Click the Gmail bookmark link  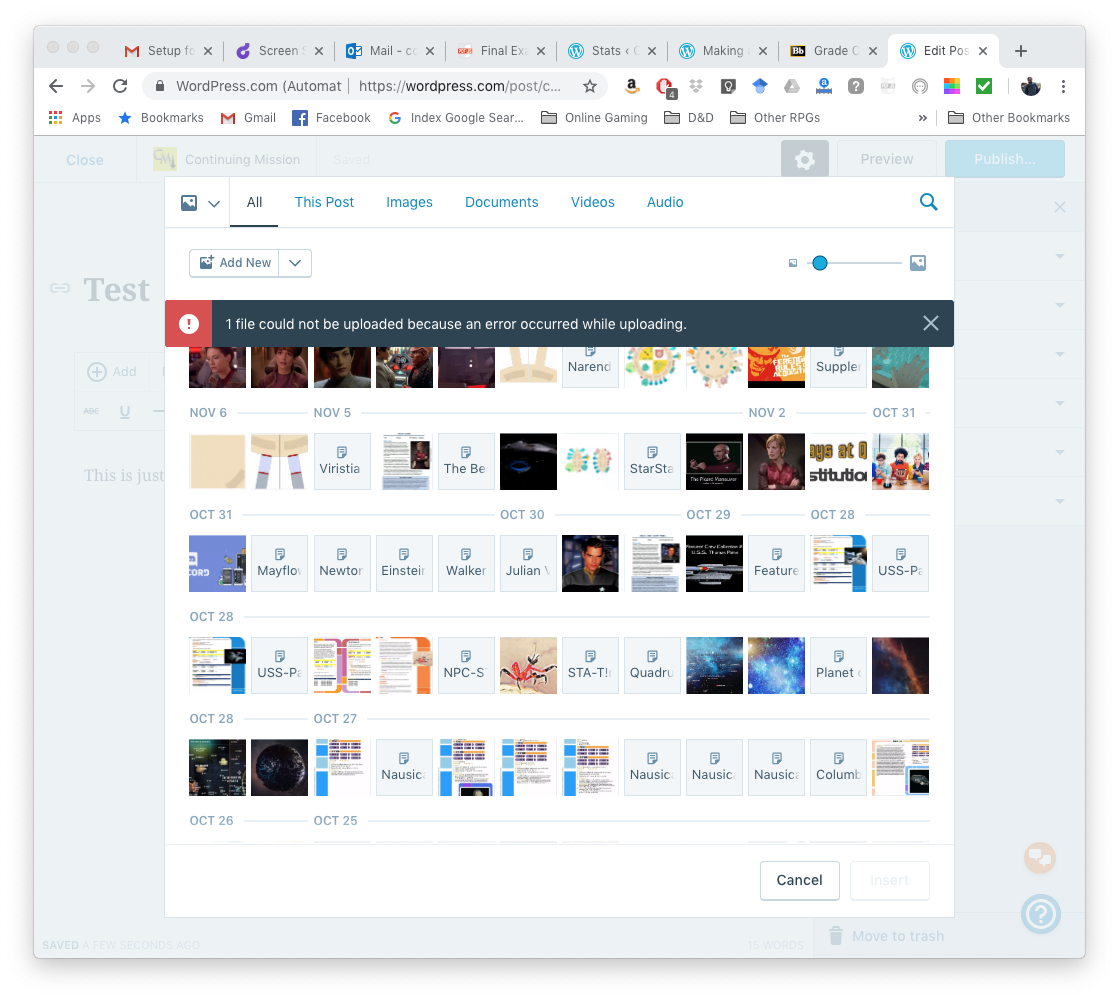tap(248, 118)
